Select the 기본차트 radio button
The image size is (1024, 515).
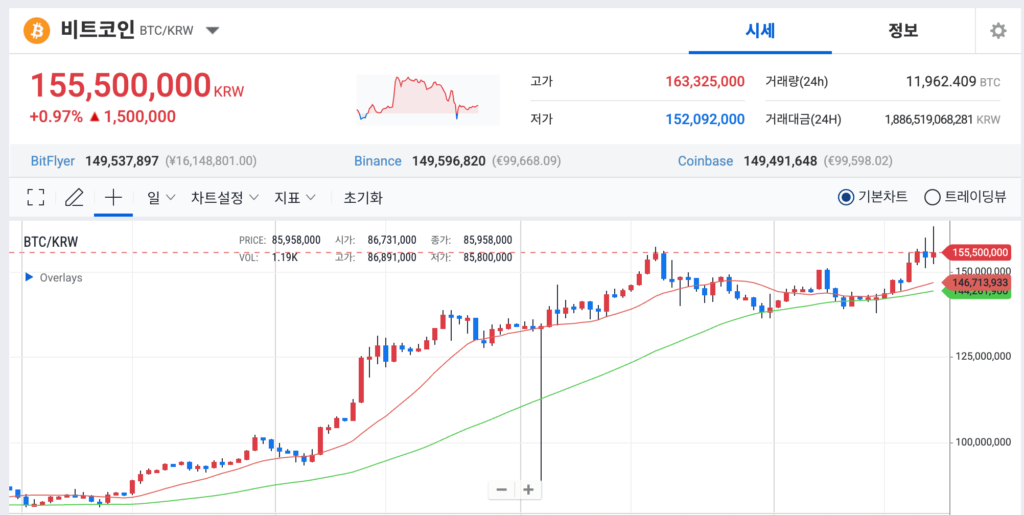pyautogui.click(x=846, y=197)
